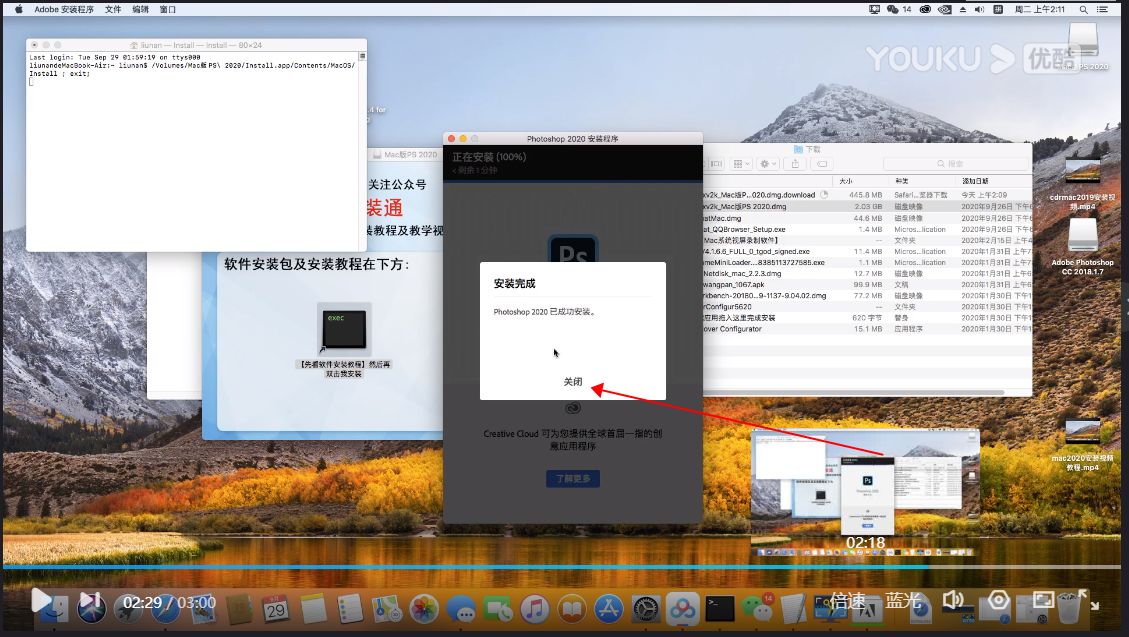Toggle the player picture-in-picture mode

click(x=1043, y=600)
